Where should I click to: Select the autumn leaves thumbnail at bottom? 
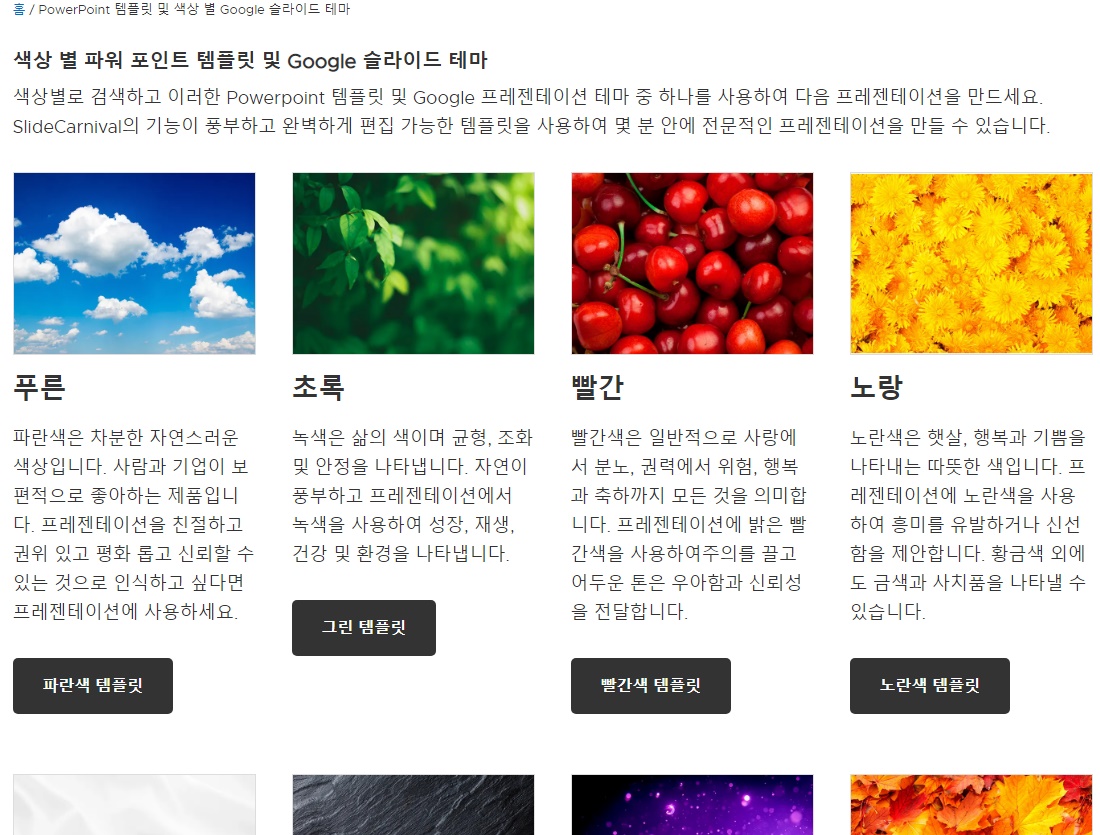point(970,805)
